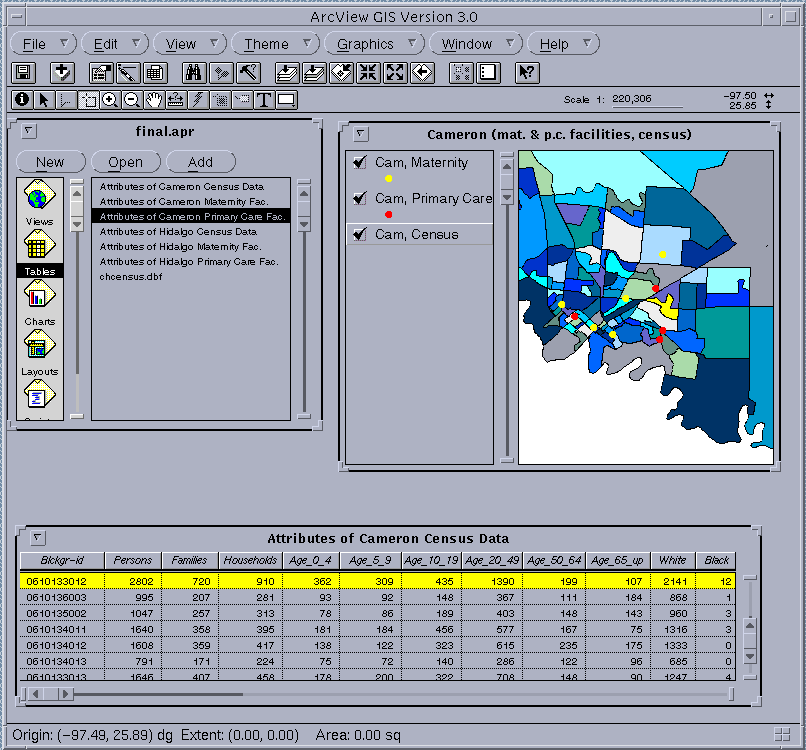Click Zoom to Selected features icon
The width and height of the screenshot is (806, 750).
[341, 73]
